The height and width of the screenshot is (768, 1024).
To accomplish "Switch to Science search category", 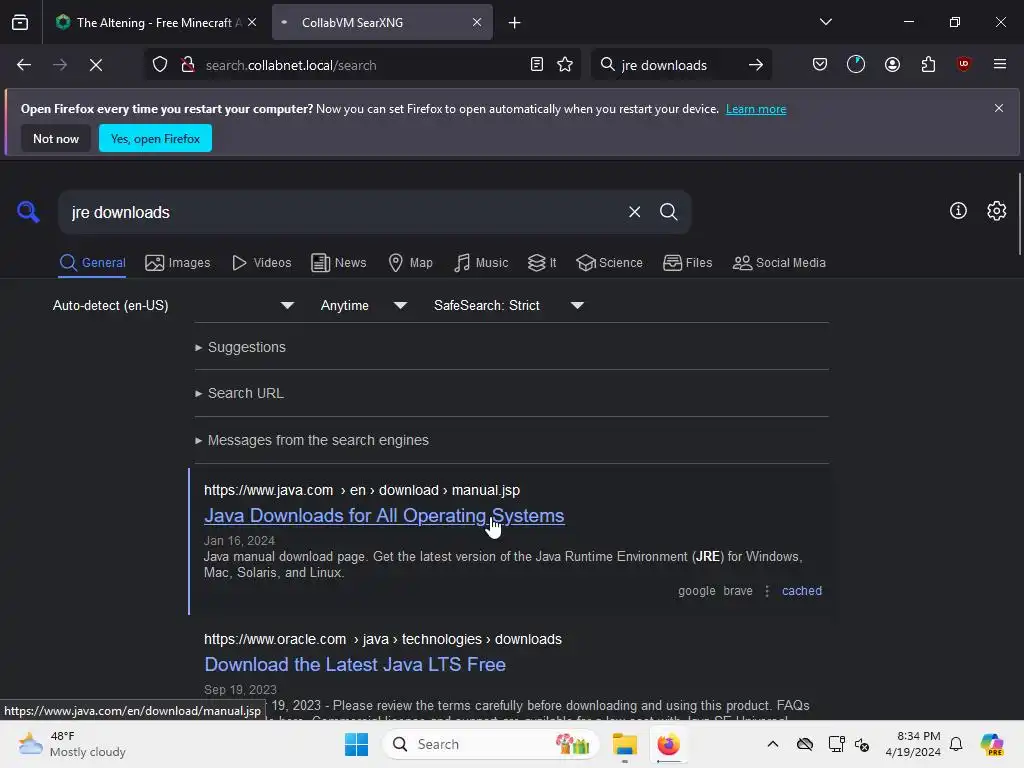I will pyautogui.click(x=609, y=263).
